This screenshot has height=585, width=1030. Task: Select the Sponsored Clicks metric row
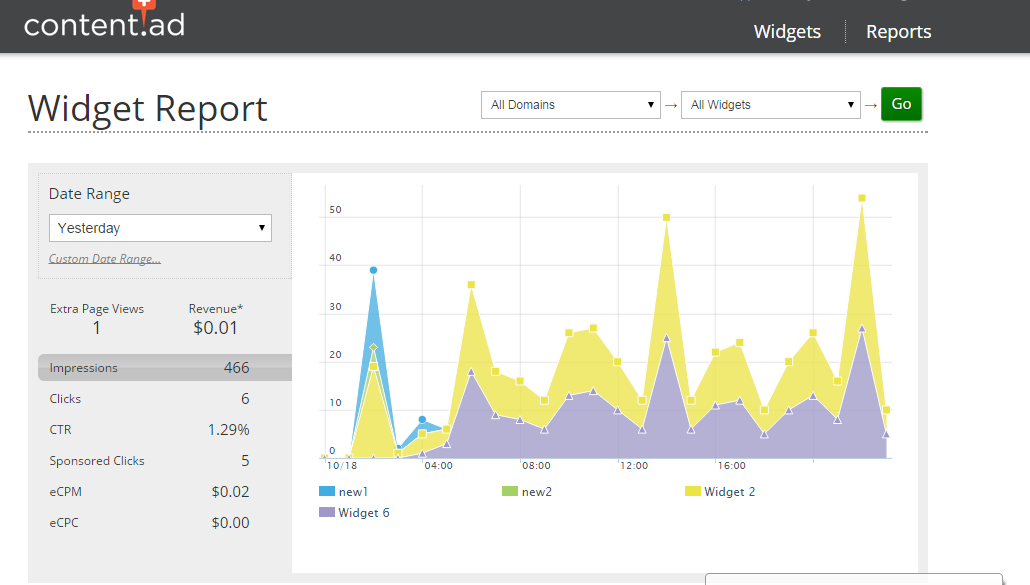pos(150,461)
